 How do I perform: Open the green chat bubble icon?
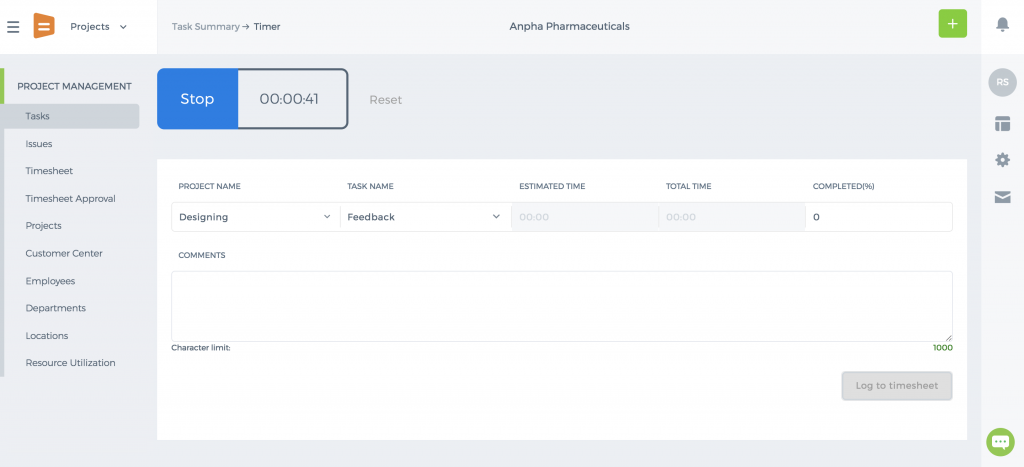1000,442
